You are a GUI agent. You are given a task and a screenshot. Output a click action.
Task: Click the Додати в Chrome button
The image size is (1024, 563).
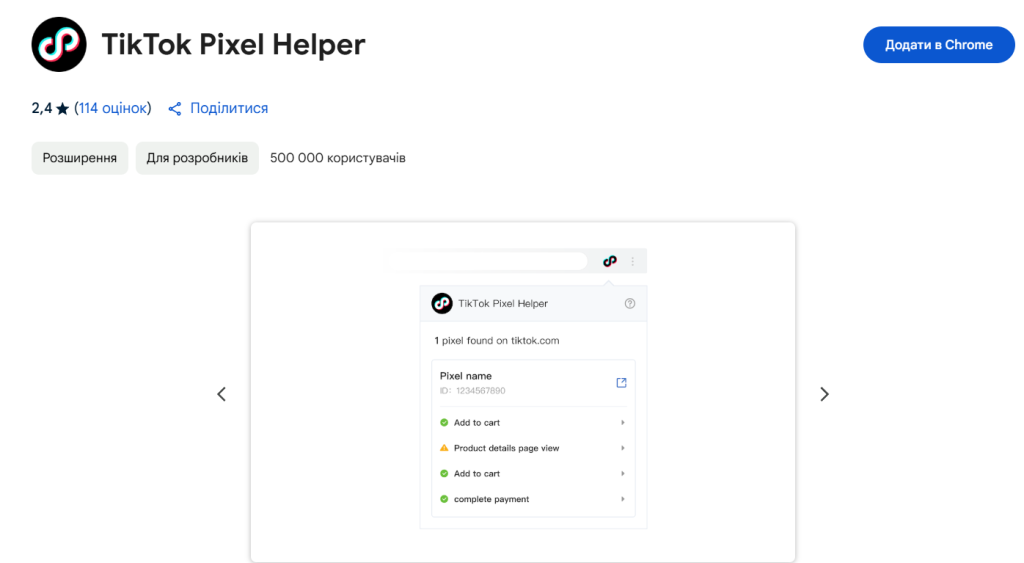point(938,44)
